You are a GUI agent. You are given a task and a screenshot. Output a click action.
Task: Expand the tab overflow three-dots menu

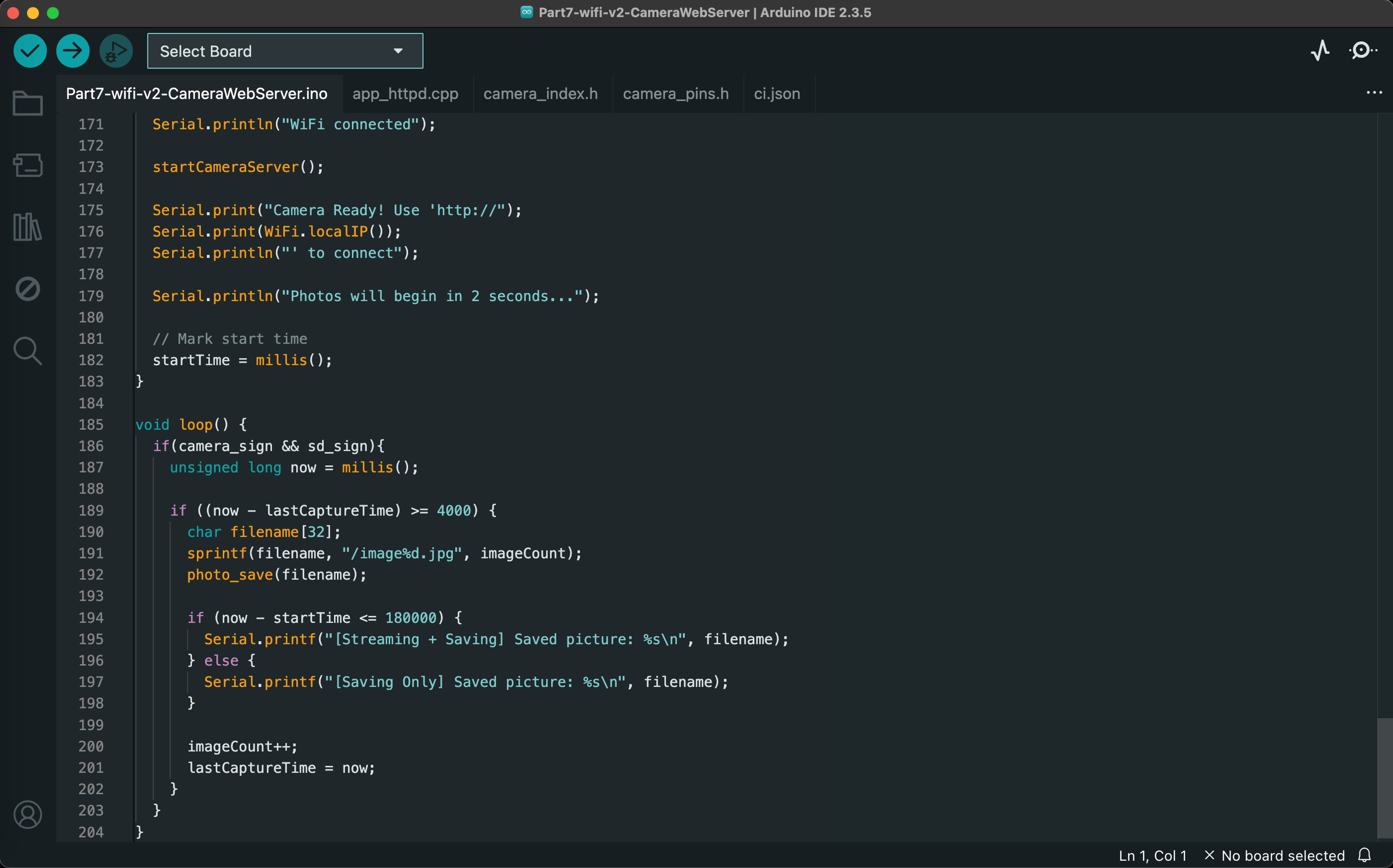(1374, 93)
